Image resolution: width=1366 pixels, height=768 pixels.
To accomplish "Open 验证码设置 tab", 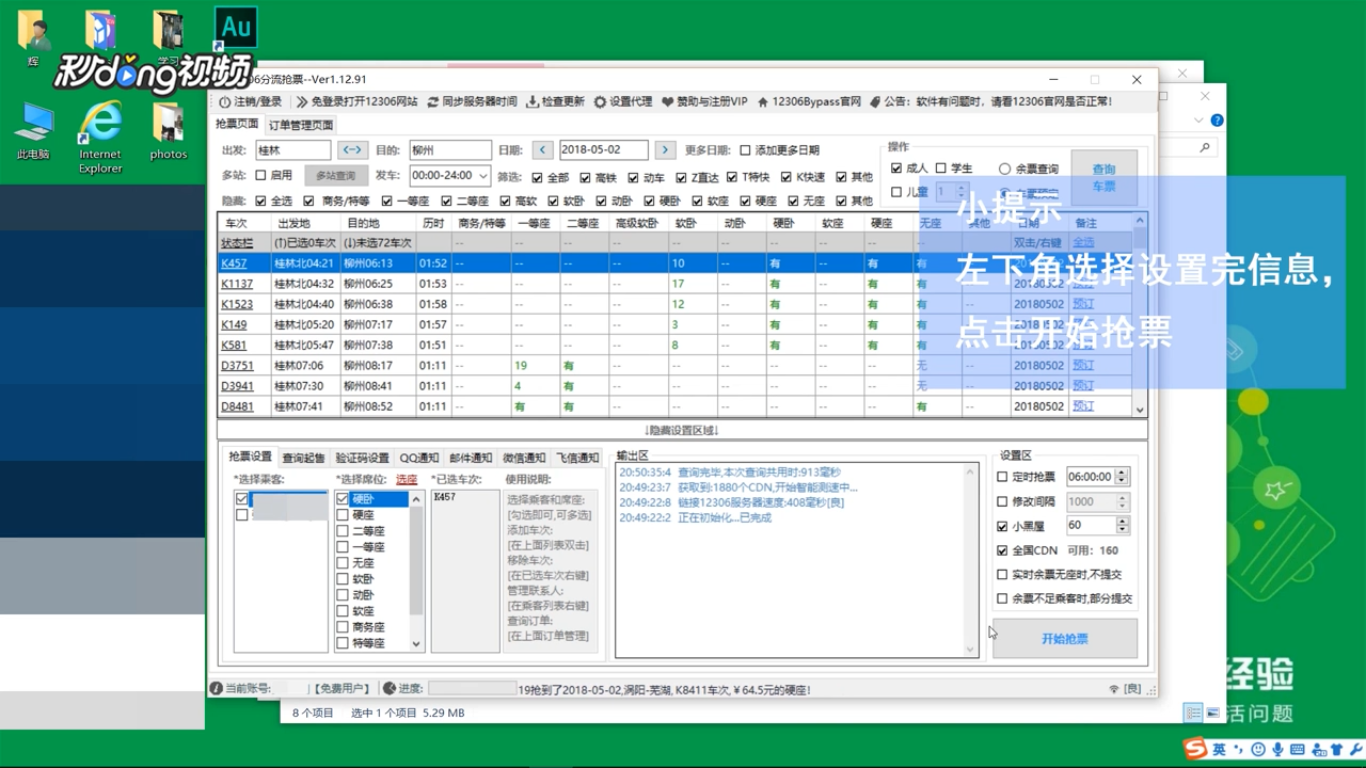I will [362, 458].
